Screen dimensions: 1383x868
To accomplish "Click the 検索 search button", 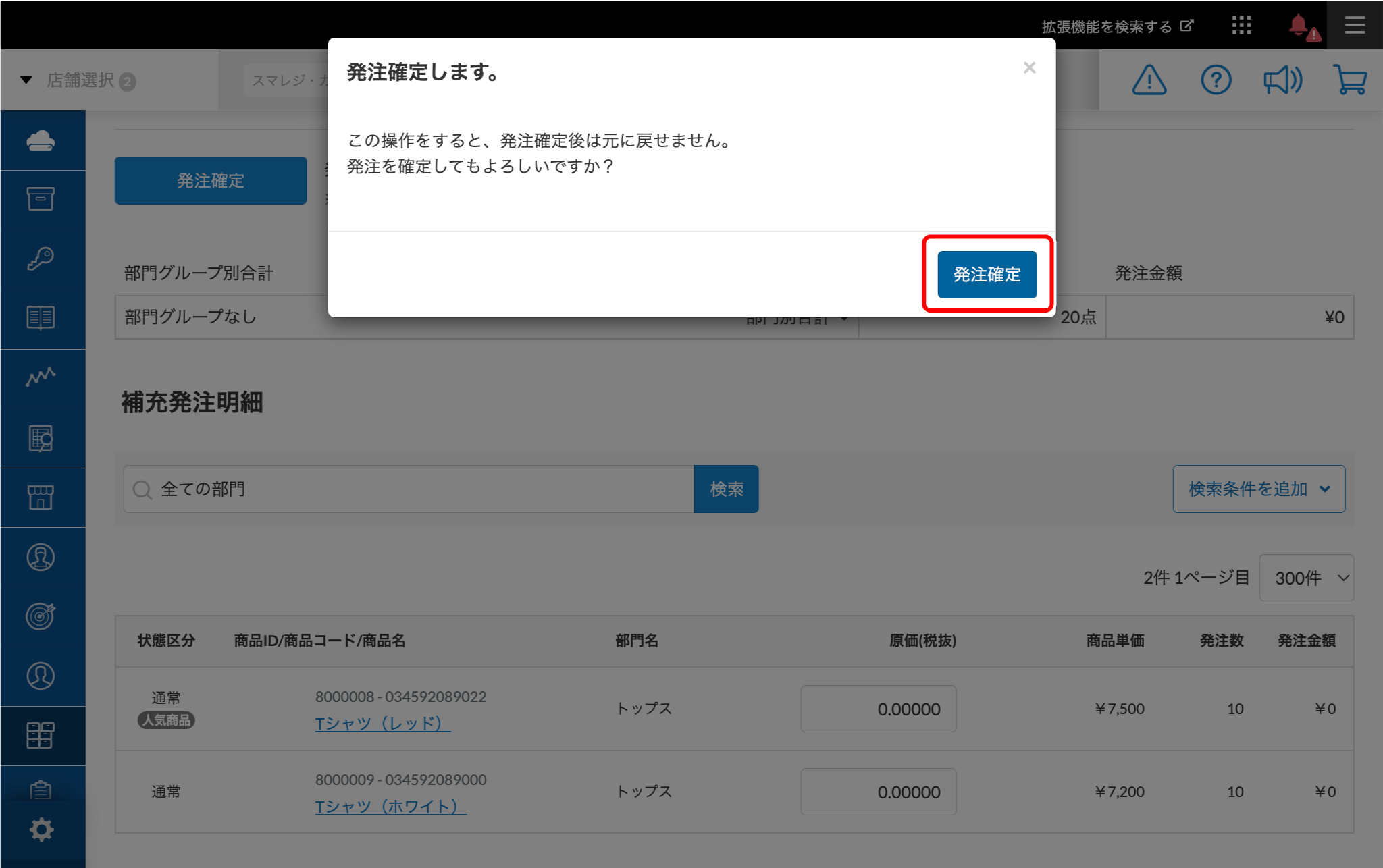I will tap(726, 489).
